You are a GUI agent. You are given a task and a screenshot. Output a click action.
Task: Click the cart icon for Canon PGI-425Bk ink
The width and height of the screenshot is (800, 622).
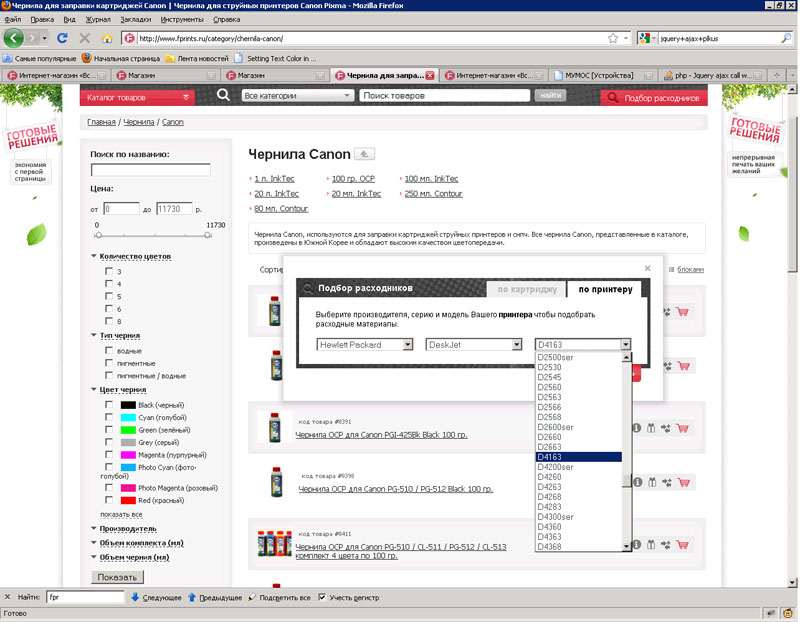(682, 428)
